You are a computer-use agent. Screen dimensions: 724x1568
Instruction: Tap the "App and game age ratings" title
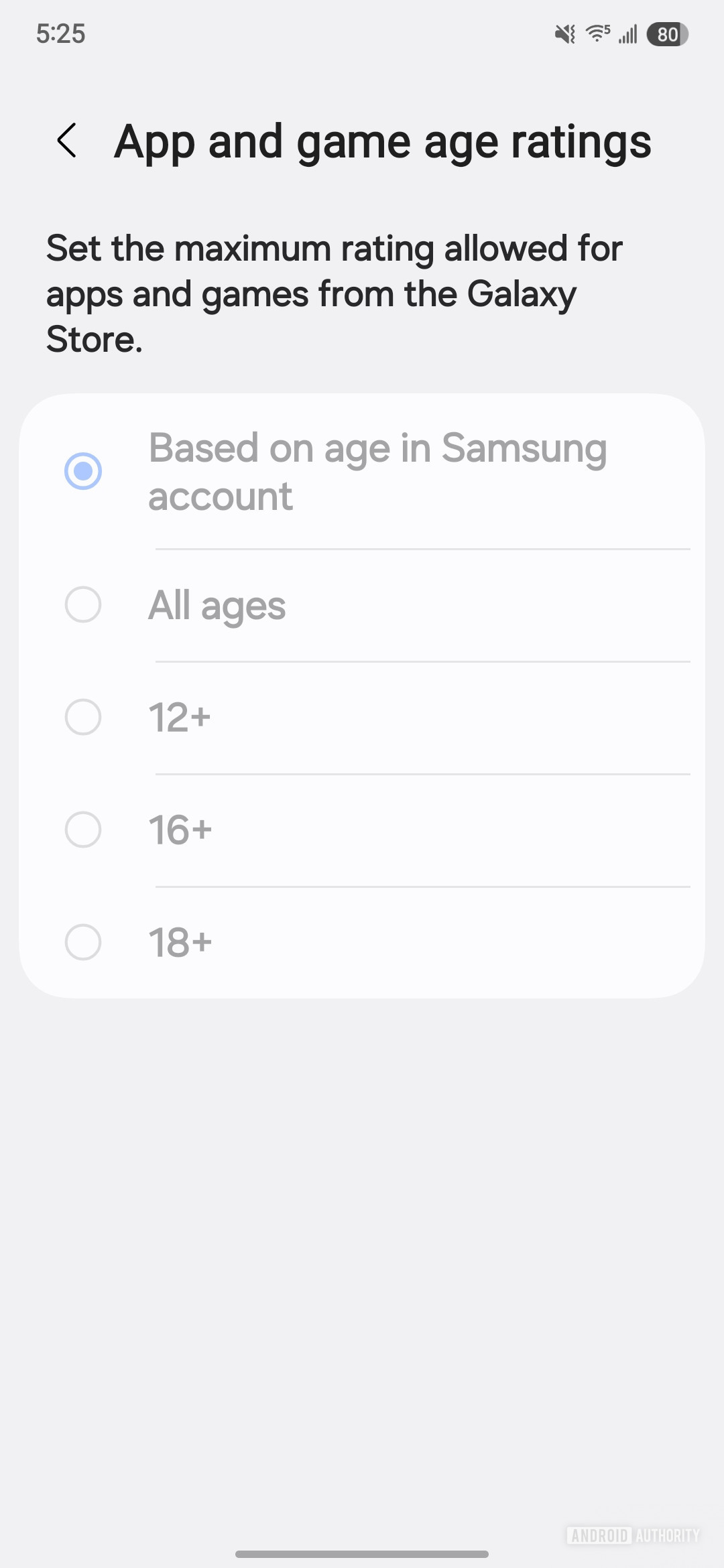pos(383,142)
